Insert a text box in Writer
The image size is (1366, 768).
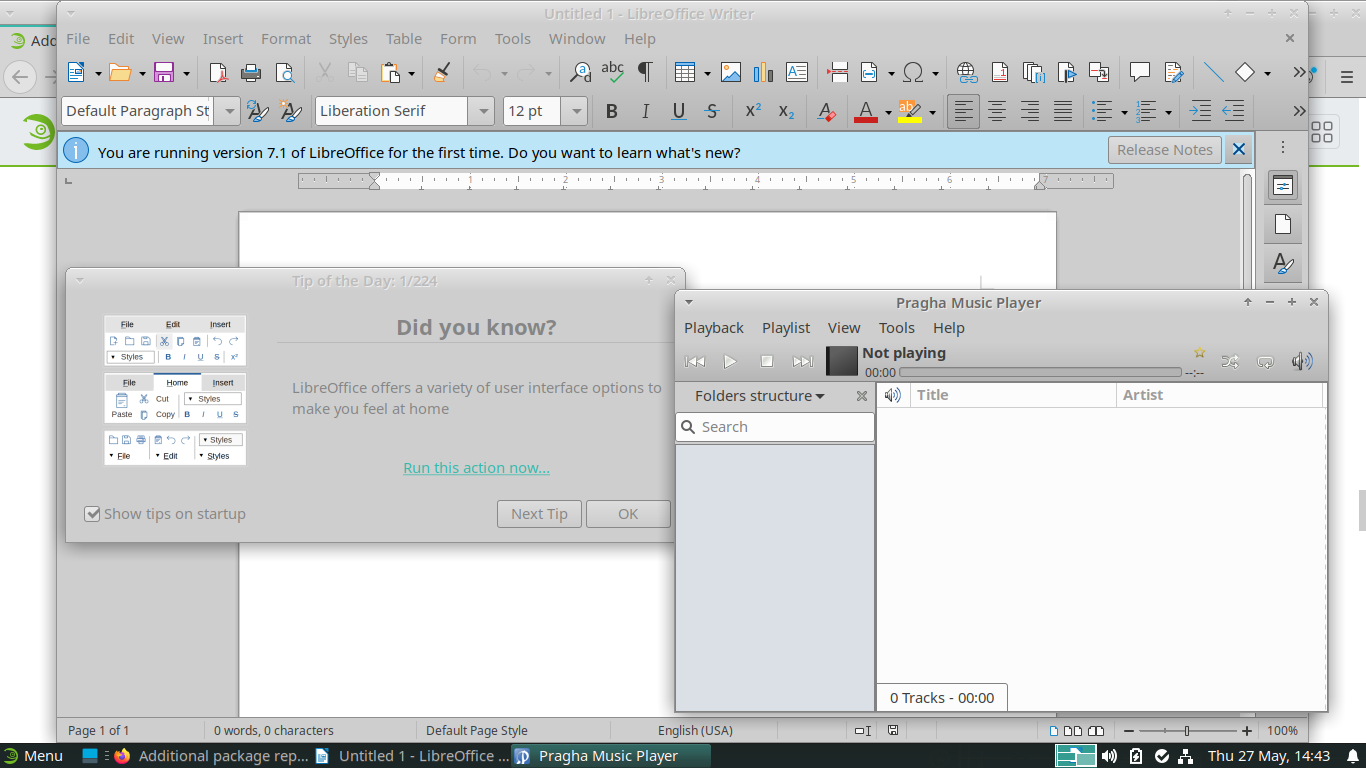pyautogui.click(x=797, y=72)
